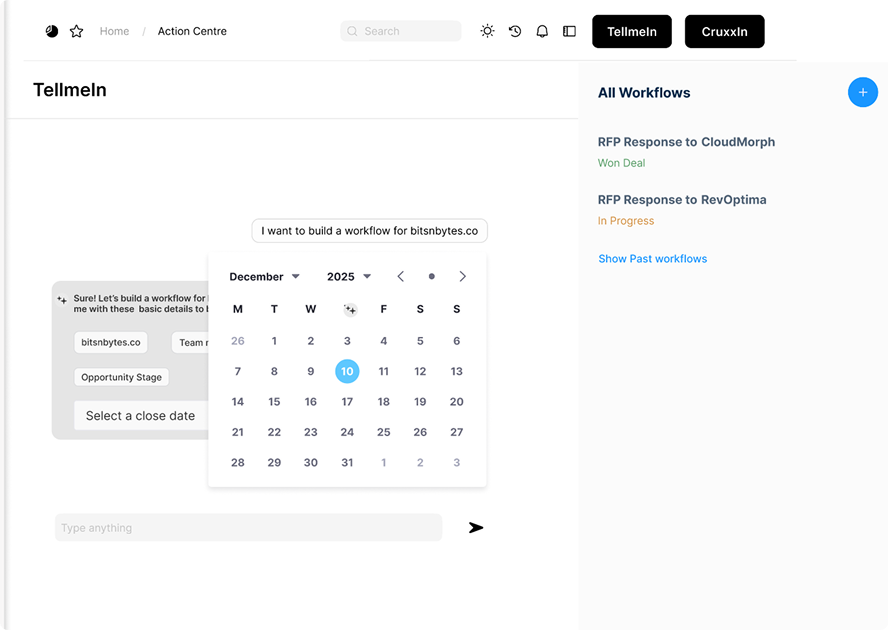This screenshot has height=630, width=888.
Task: Open RFP Response to RevOptima workflow
Action: 682,200
